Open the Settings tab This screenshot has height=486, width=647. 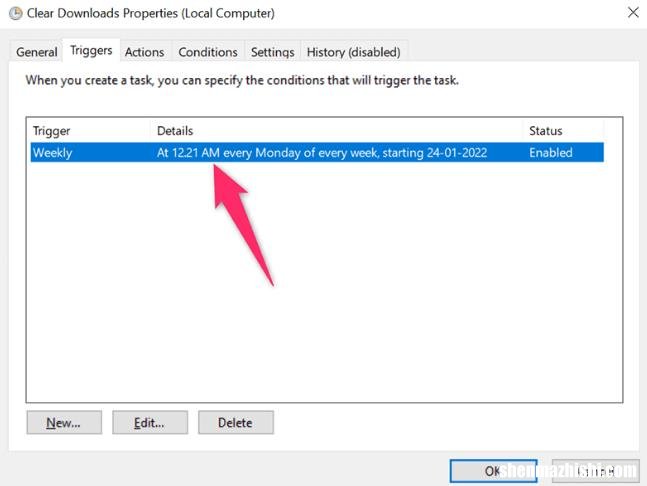(272, 52)
